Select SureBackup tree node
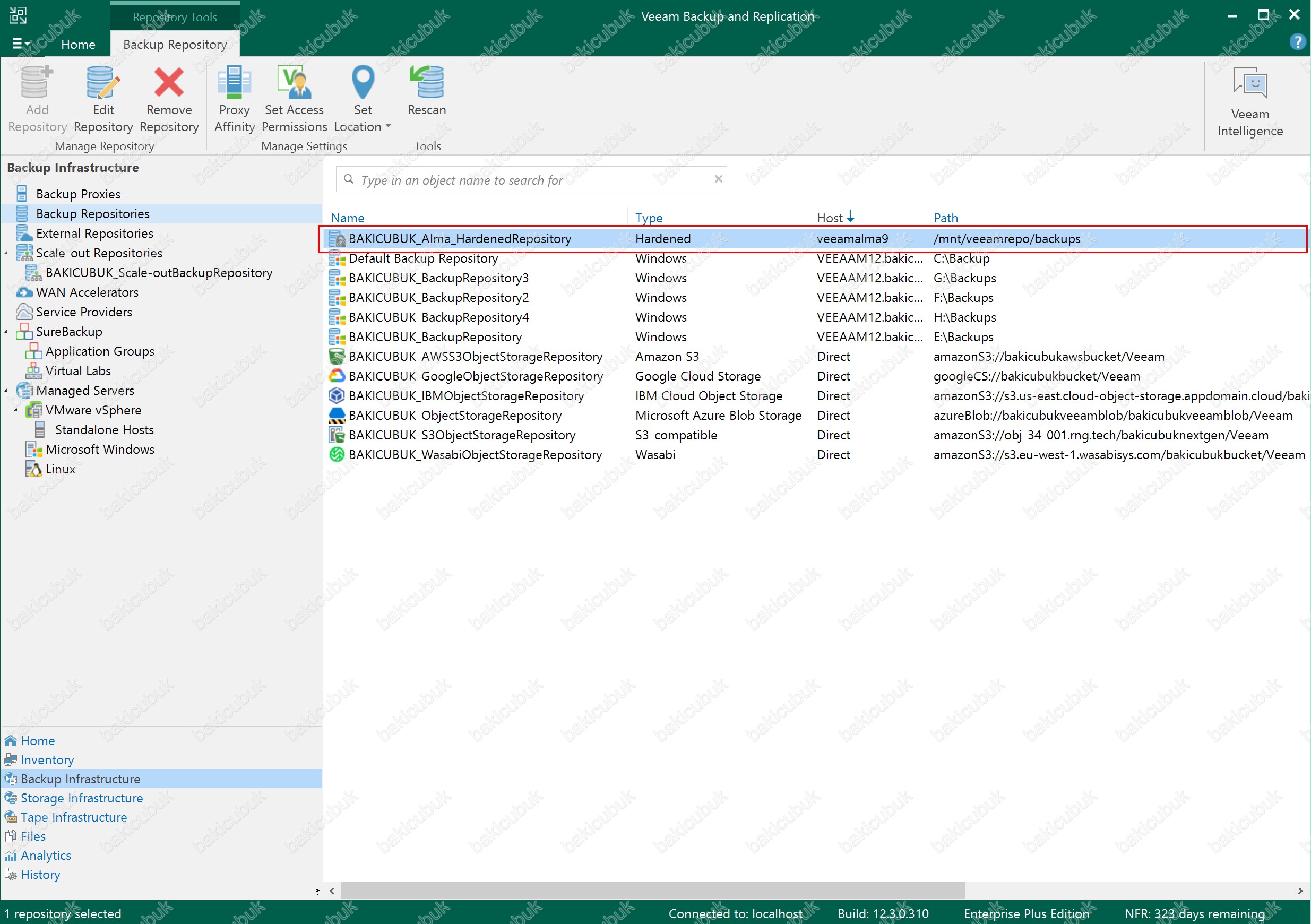1311x924 pixels. click(x=69, y=331)
